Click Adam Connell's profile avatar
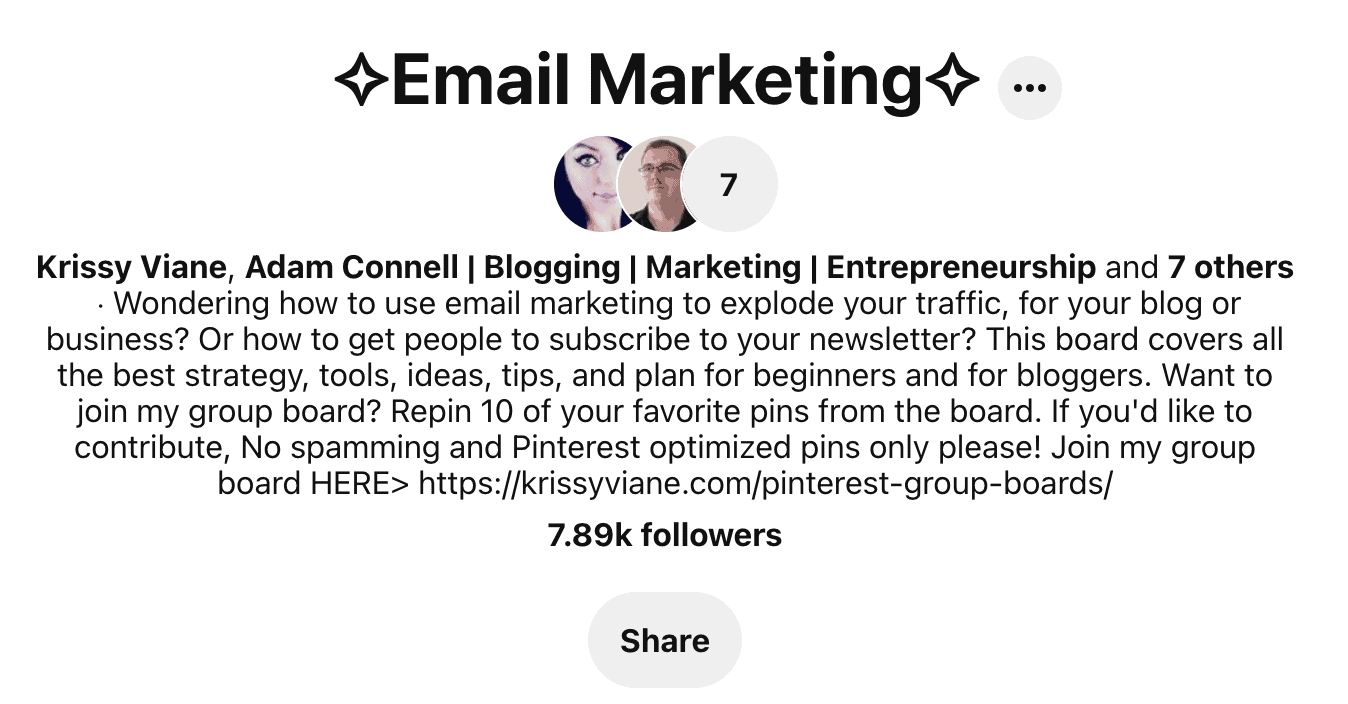The height and width of the screenshot is (704, 1348). pos(657,184)
